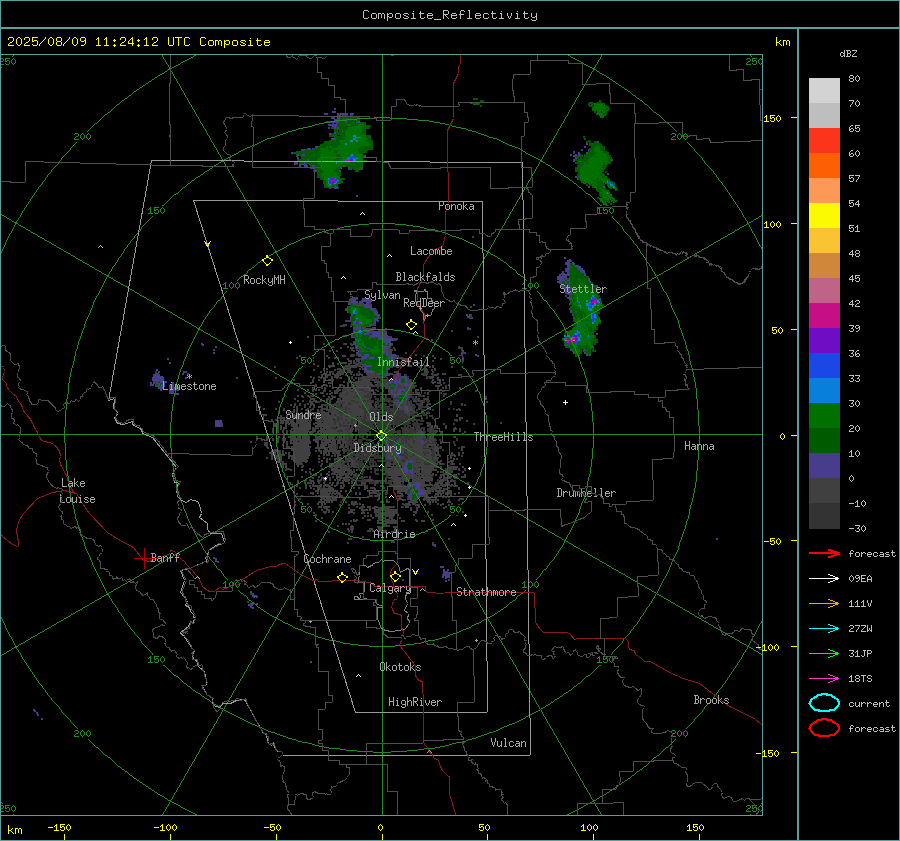Click the red cross marker at Banff
Screen dimensions: 900x841
pos(143,558)
